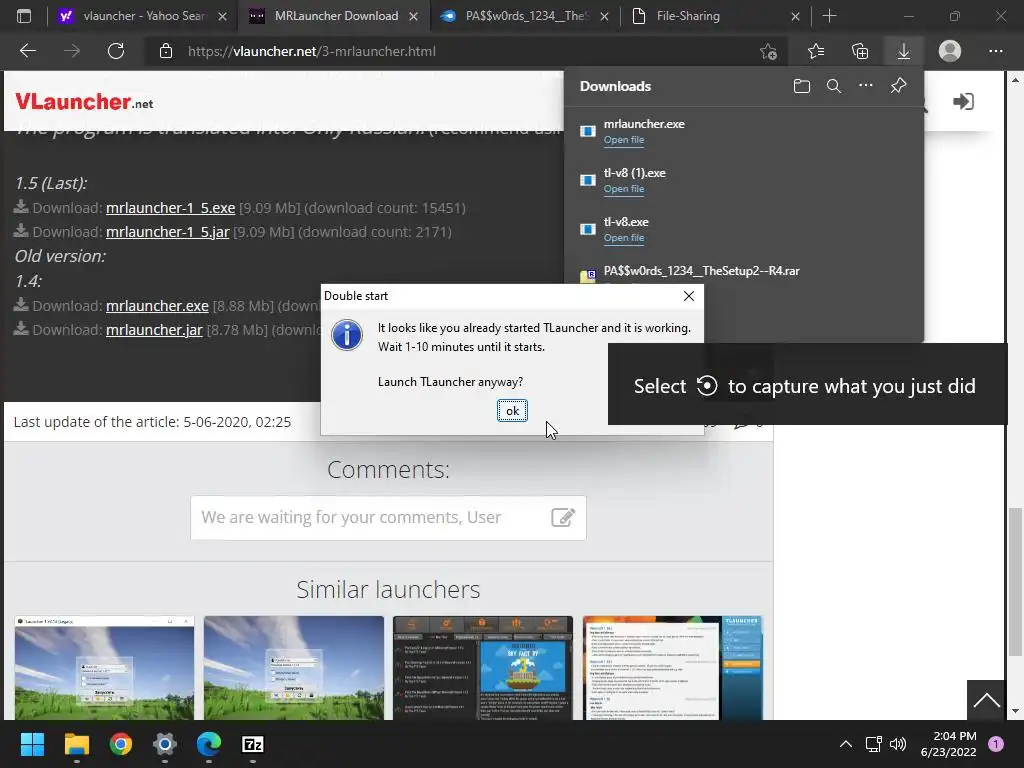Open the Collections toolbar icon
Viewport: 1024px width, 768px height.
pos(860,51)
